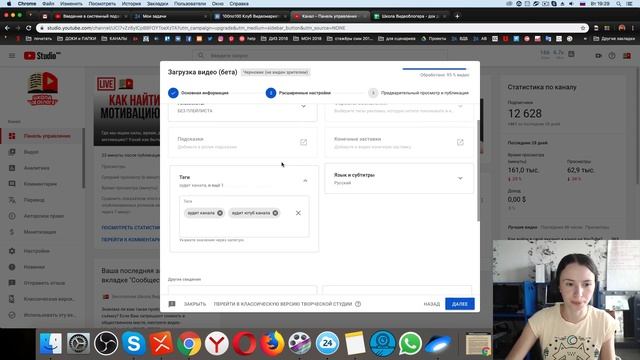
Task: Open Opera from the dock
Action: 244,343
